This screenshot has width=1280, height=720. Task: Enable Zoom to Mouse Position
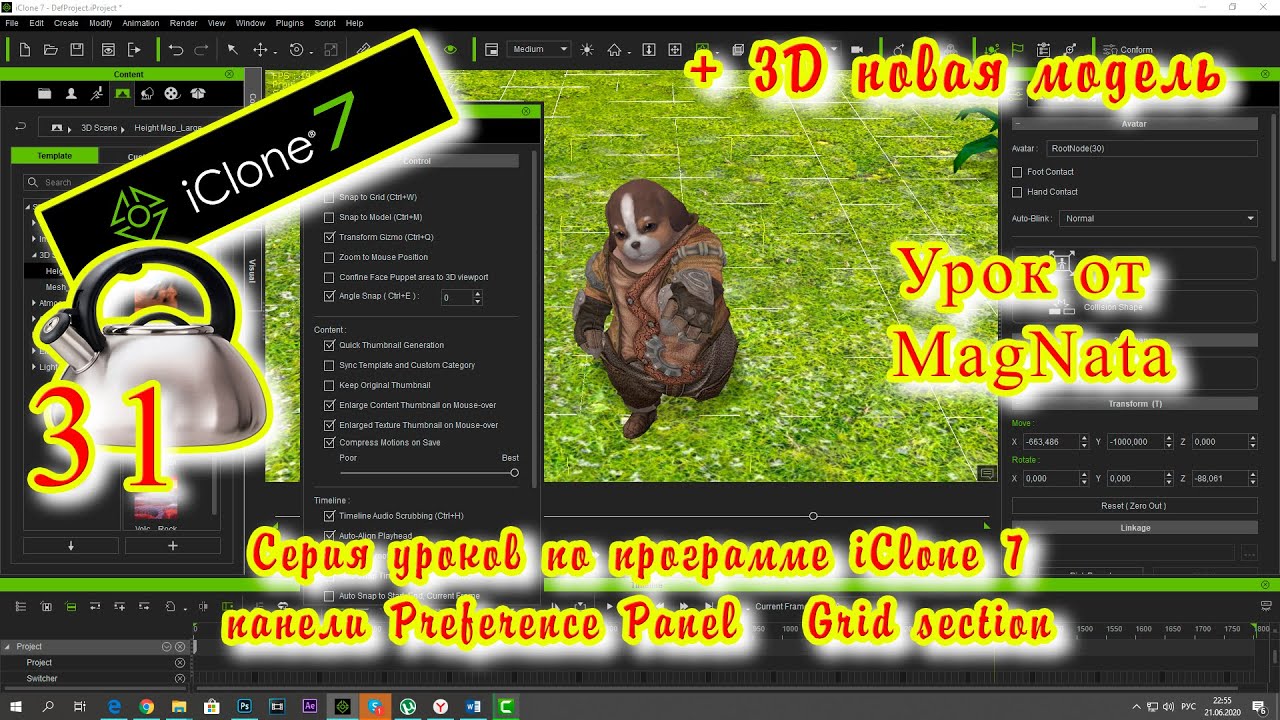click(x=330, y=257)
